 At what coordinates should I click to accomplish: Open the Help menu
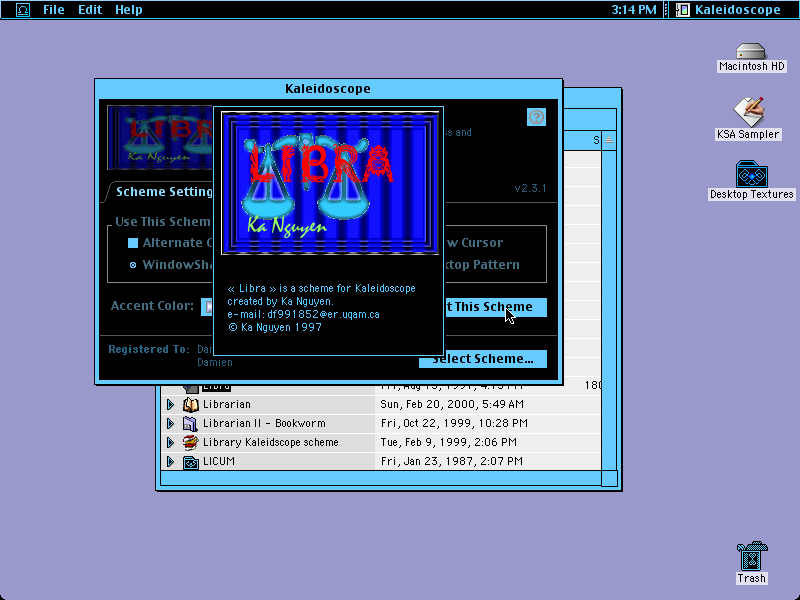click(x=129, y=10)
